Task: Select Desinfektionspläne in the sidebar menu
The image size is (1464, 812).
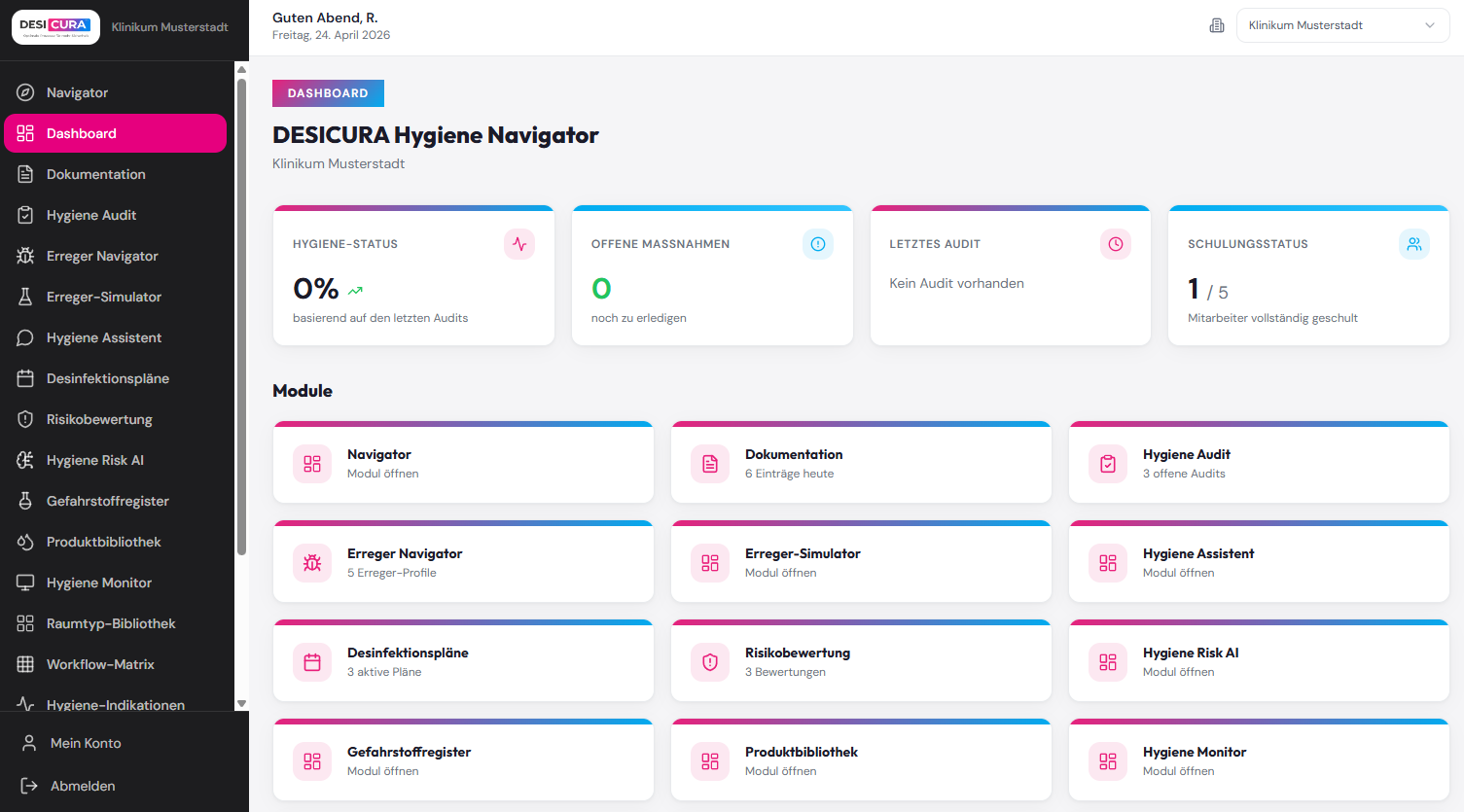Action: pyautogui.click(x=115, y=378)
